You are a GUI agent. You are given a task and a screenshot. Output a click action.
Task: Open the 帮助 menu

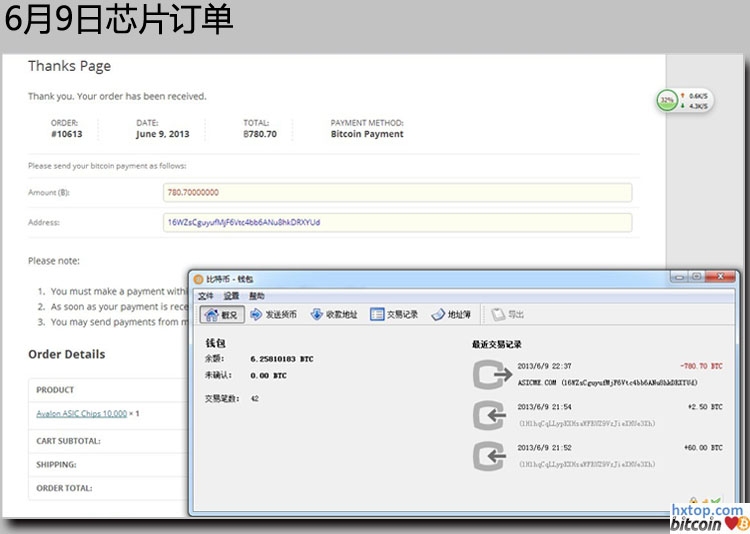click(x=257, y=296)
